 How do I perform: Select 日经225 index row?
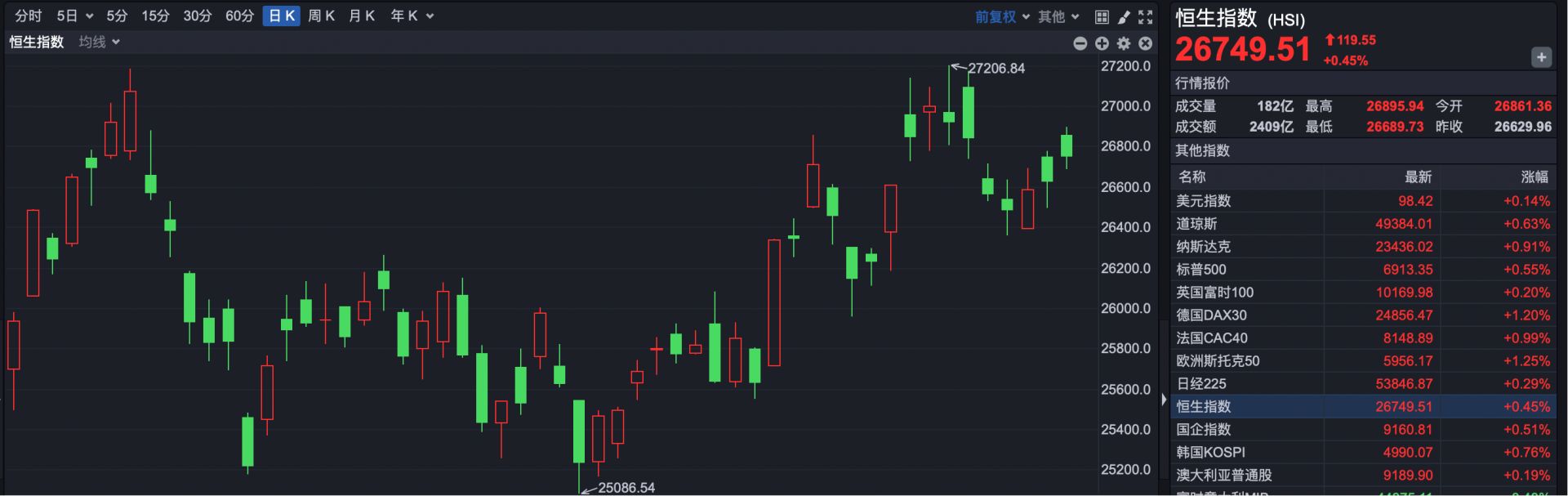(1200, 384)
